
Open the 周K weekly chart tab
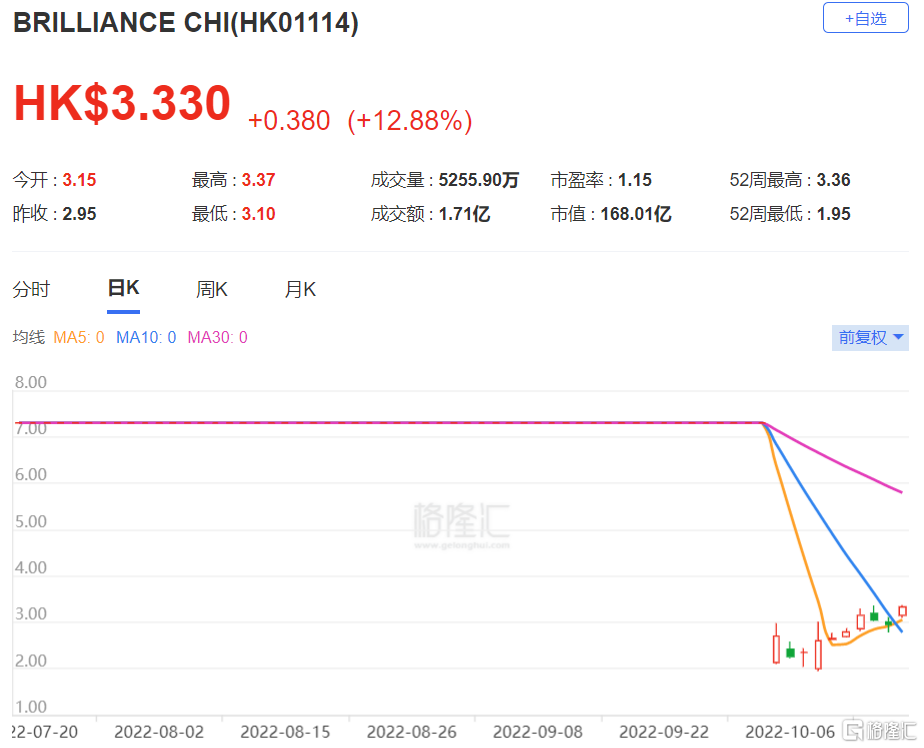click(x=212, y=289)
